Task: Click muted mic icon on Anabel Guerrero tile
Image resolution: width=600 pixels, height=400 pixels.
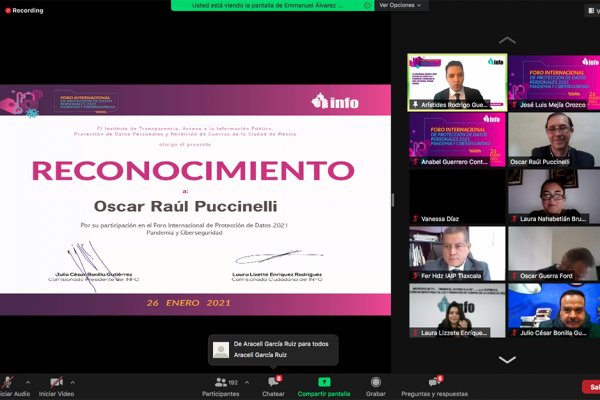Action: [x=415, y=162]
